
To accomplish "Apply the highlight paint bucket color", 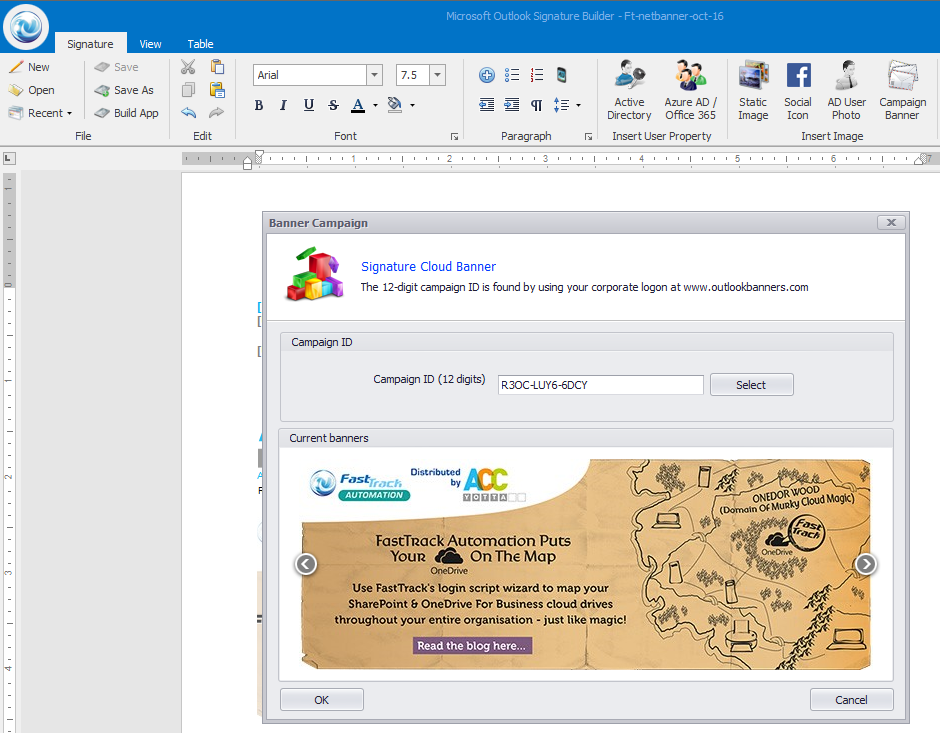I will 394,105.
